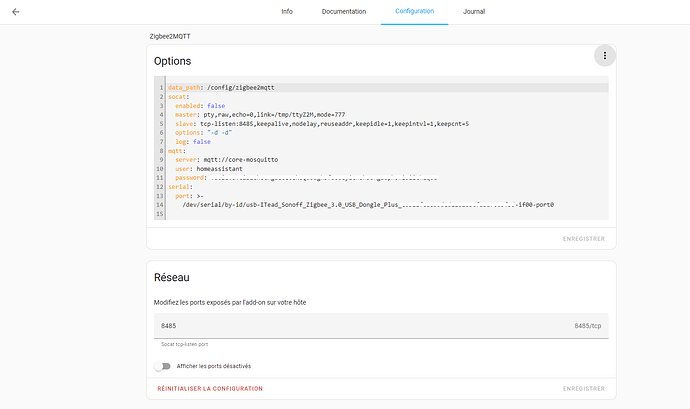Screen dimensions: 690x409
Task: Click the data_path line in editor
Action: pos(221,88)
